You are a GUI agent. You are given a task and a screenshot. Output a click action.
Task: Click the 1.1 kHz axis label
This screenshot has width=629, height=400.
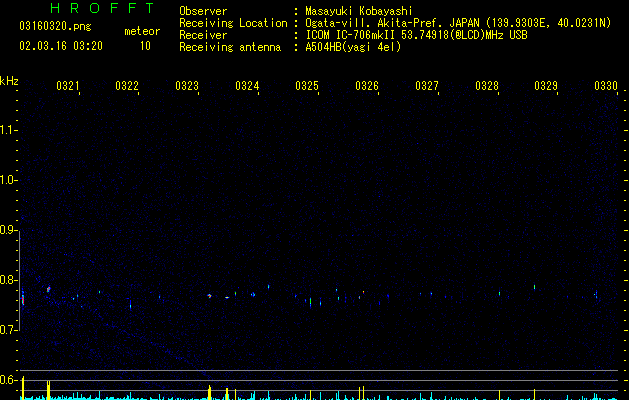coord(8,130)
